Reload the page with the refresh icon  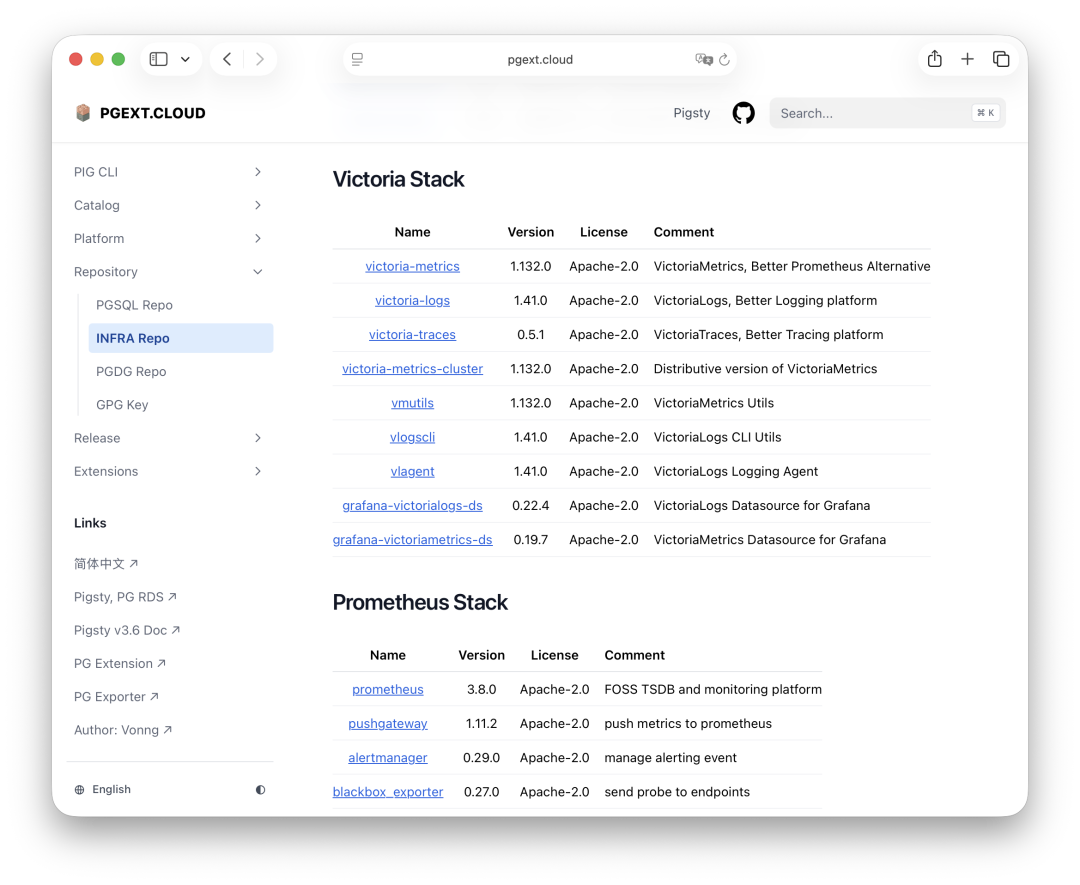[725, 60]
